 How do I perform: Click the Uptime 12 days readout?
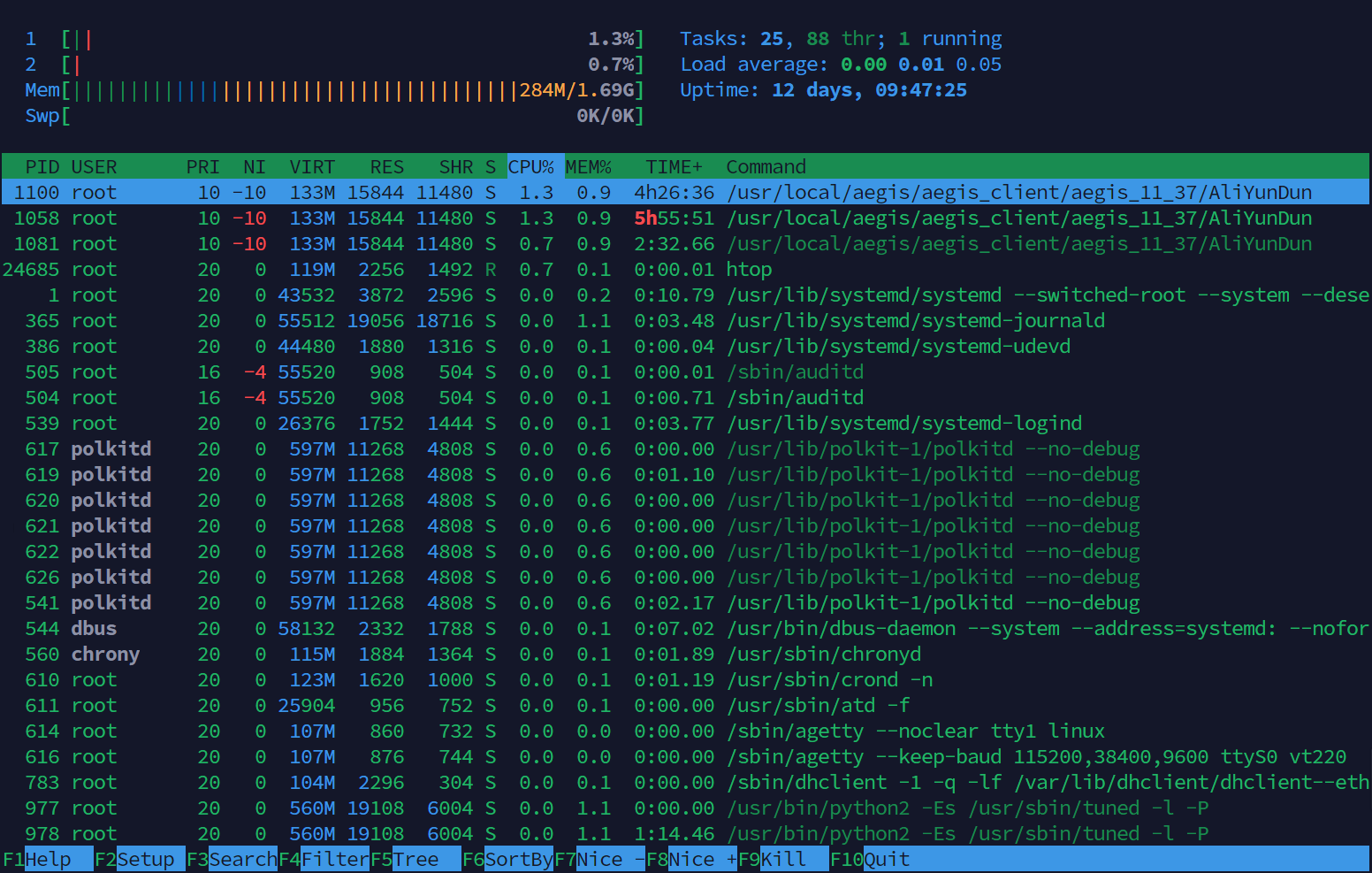click(x=823, y=90)
